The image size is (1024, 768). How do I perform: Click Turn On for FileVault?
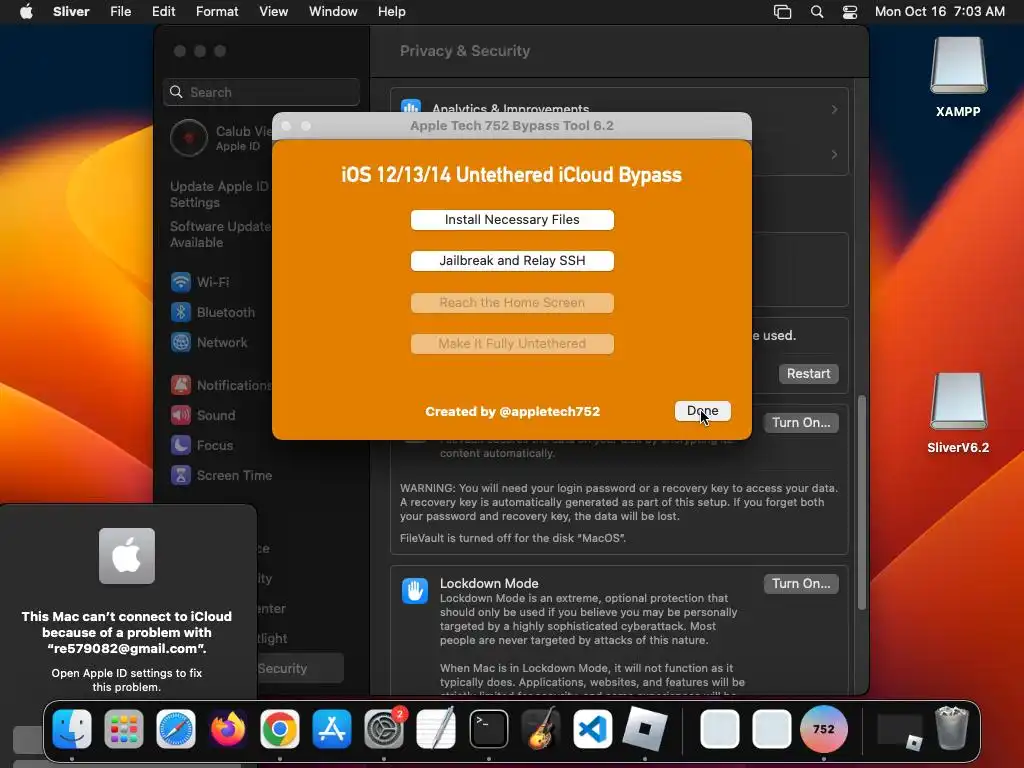[801, 423]
